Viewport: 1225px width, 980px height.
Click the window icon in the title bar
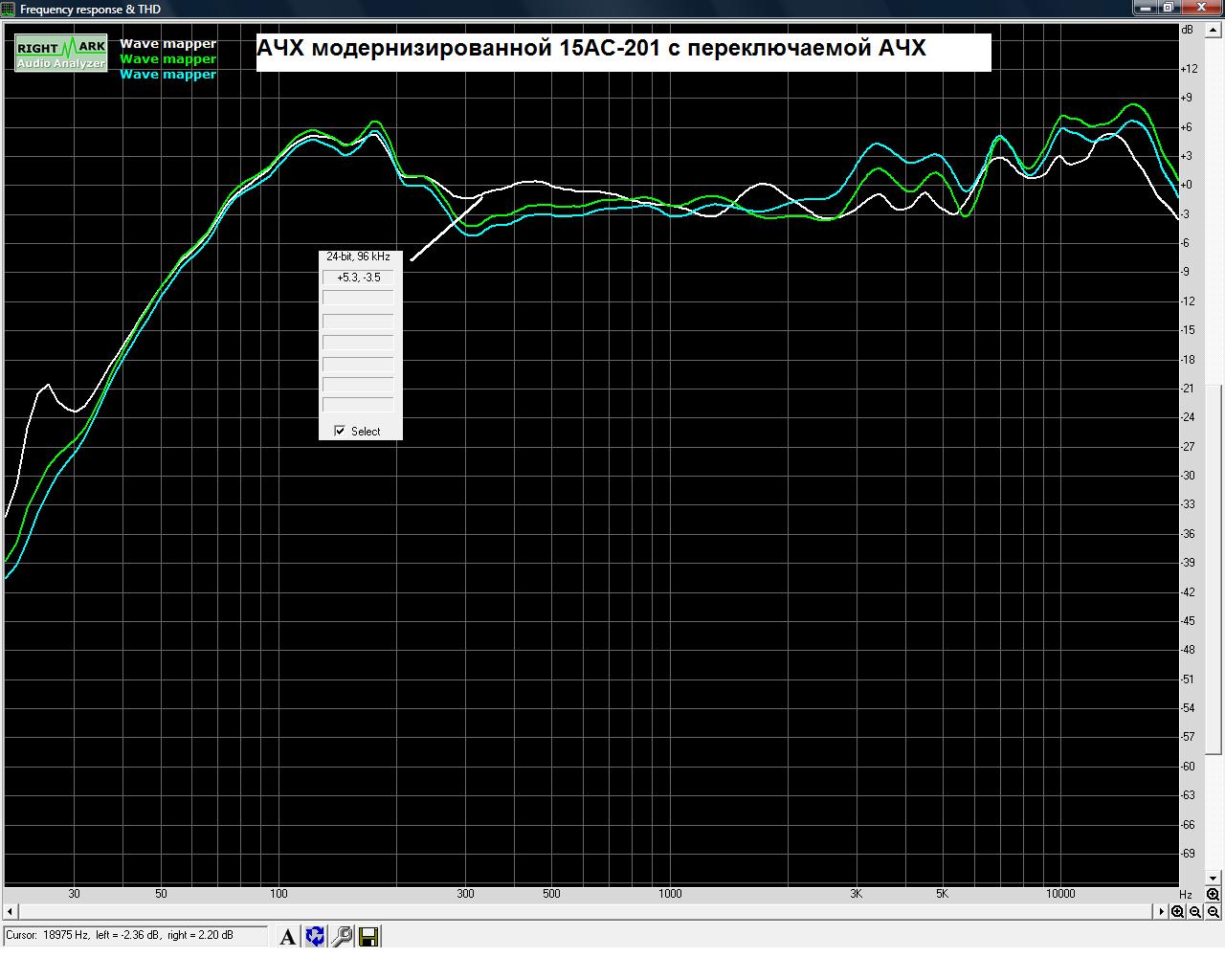point(9,9)
